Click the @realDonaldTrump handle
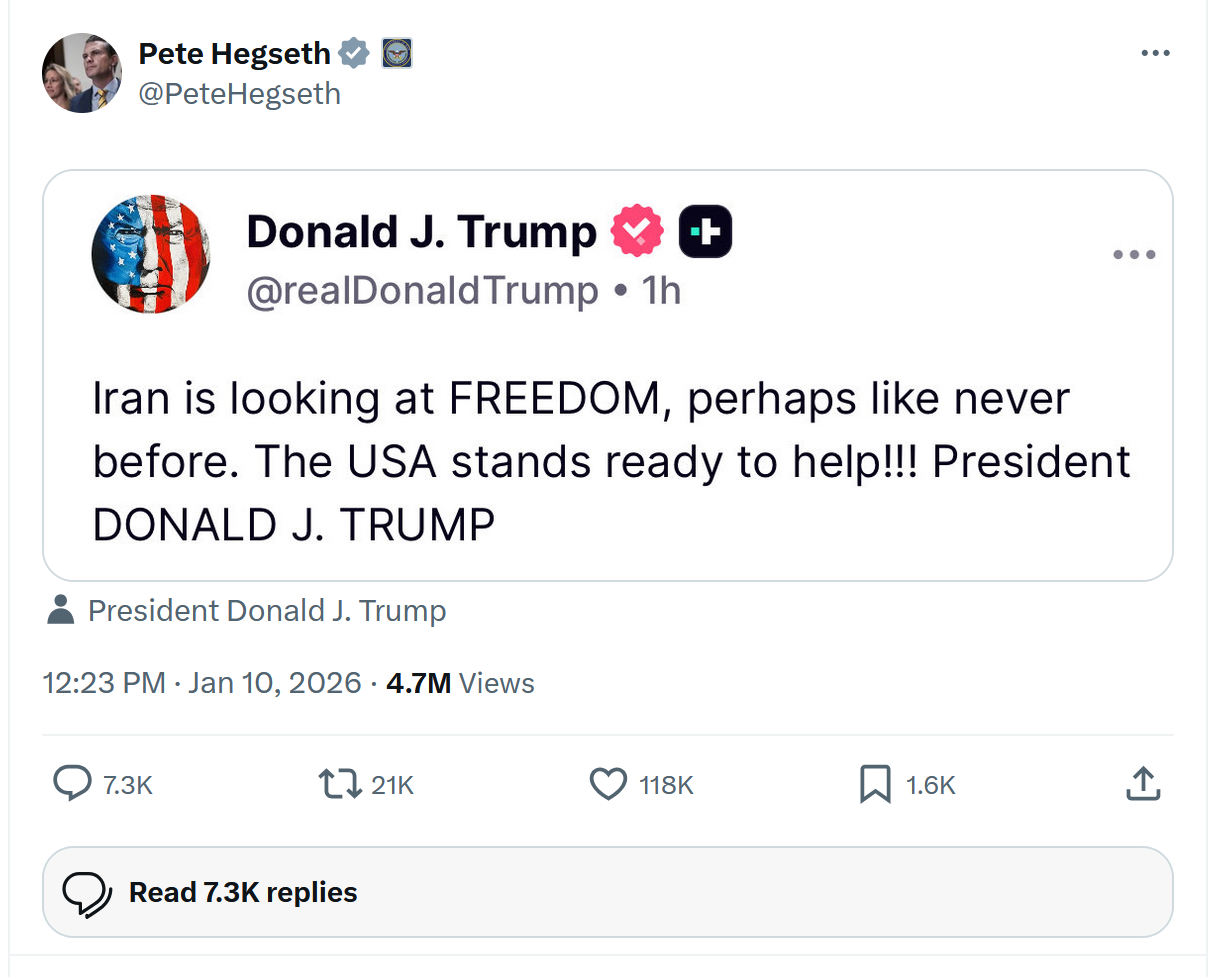The height and width of the screenshot is (977, 1224). click(422, 290)
